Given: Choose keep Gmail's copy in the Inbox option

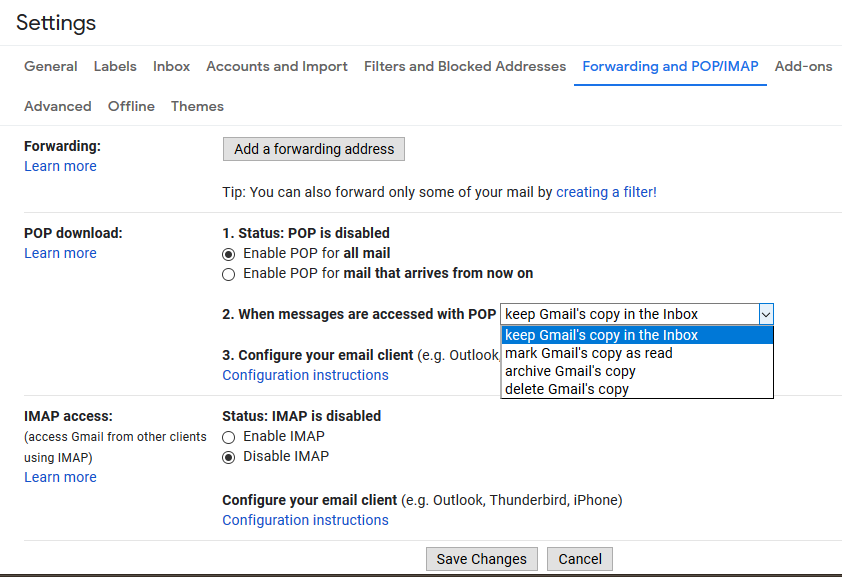Looking at the screenshot, I should point(637,335).
